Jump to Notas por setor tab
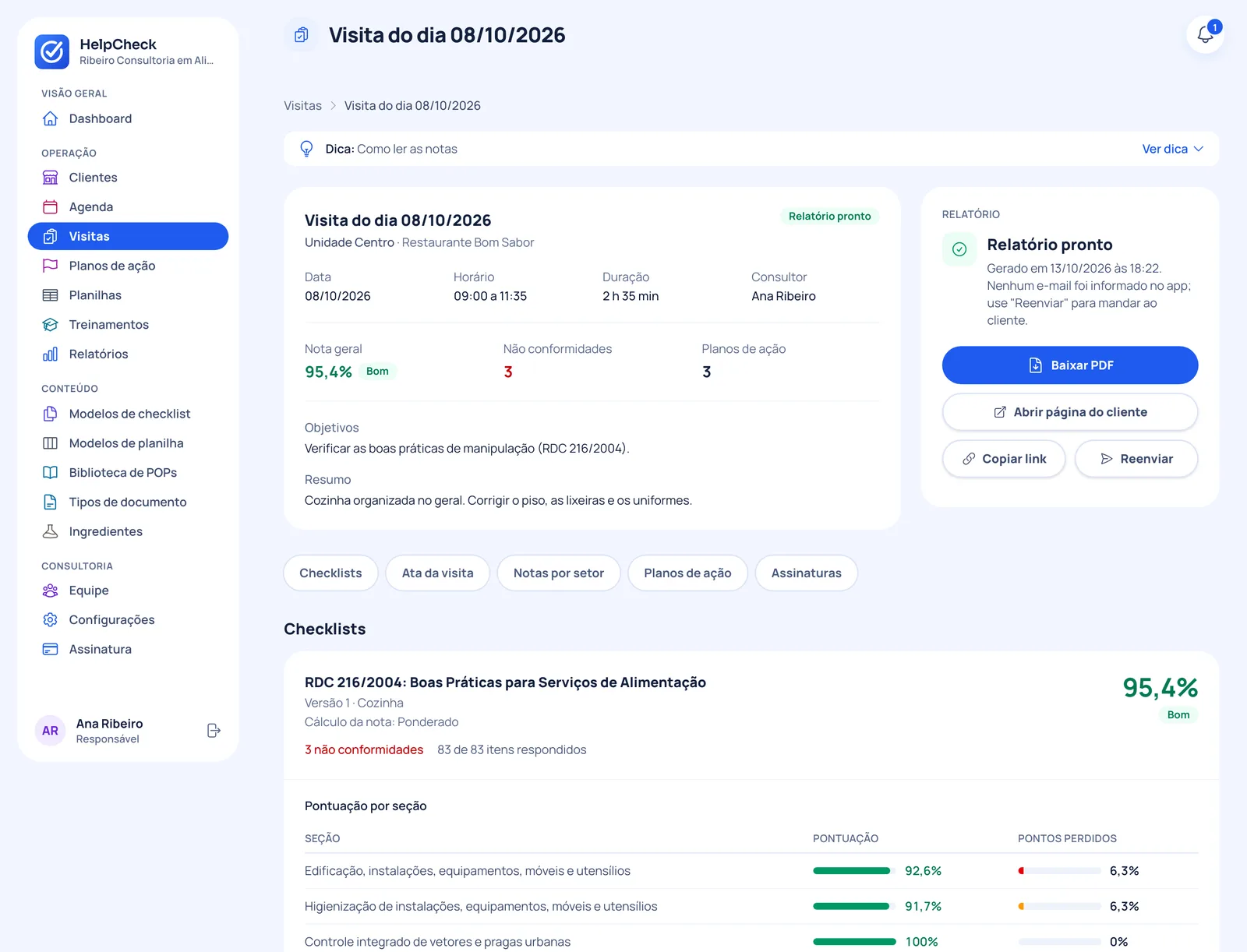1247x952 pixels. (x=559, y=573)
